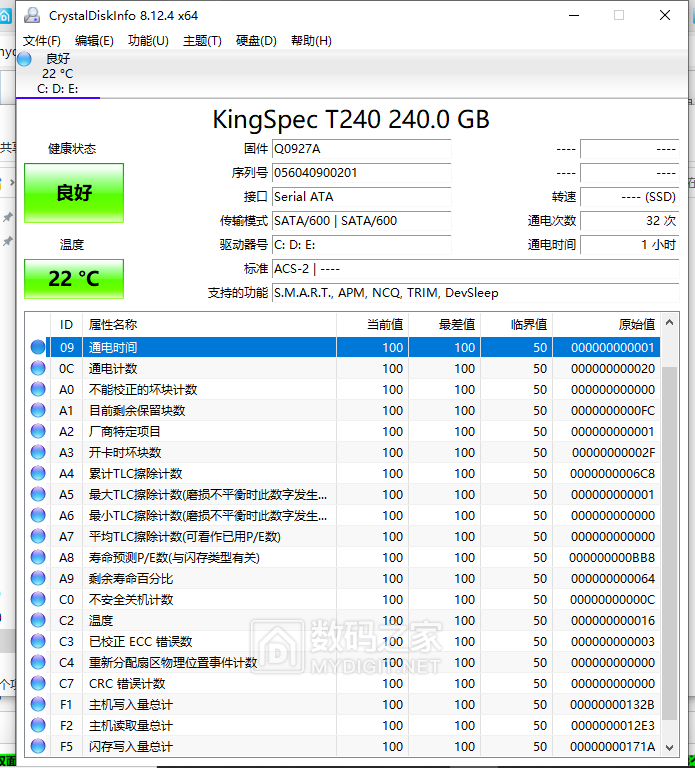Click the green 良好 health status button

coord(74,193)
